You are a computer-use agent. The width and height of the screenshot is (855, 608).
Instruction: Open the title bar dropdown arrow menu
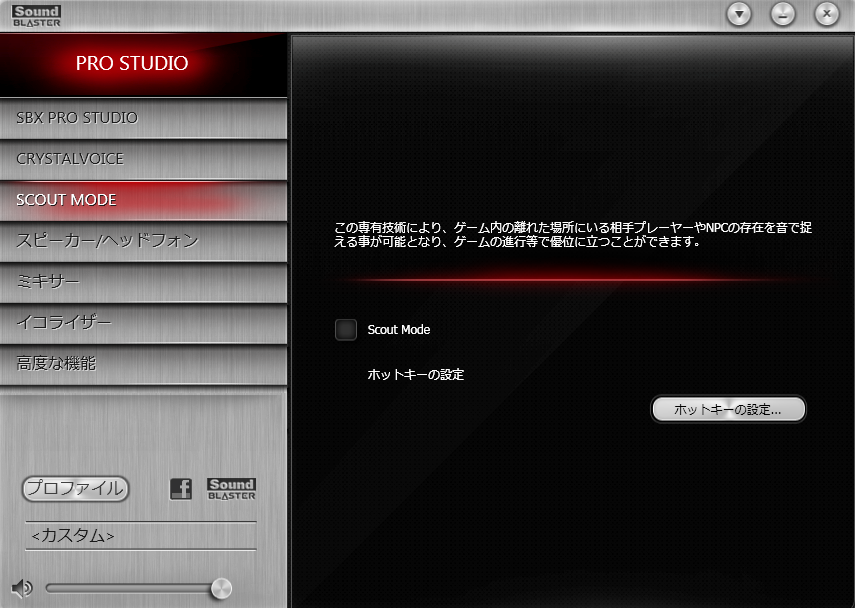point(739,14)
